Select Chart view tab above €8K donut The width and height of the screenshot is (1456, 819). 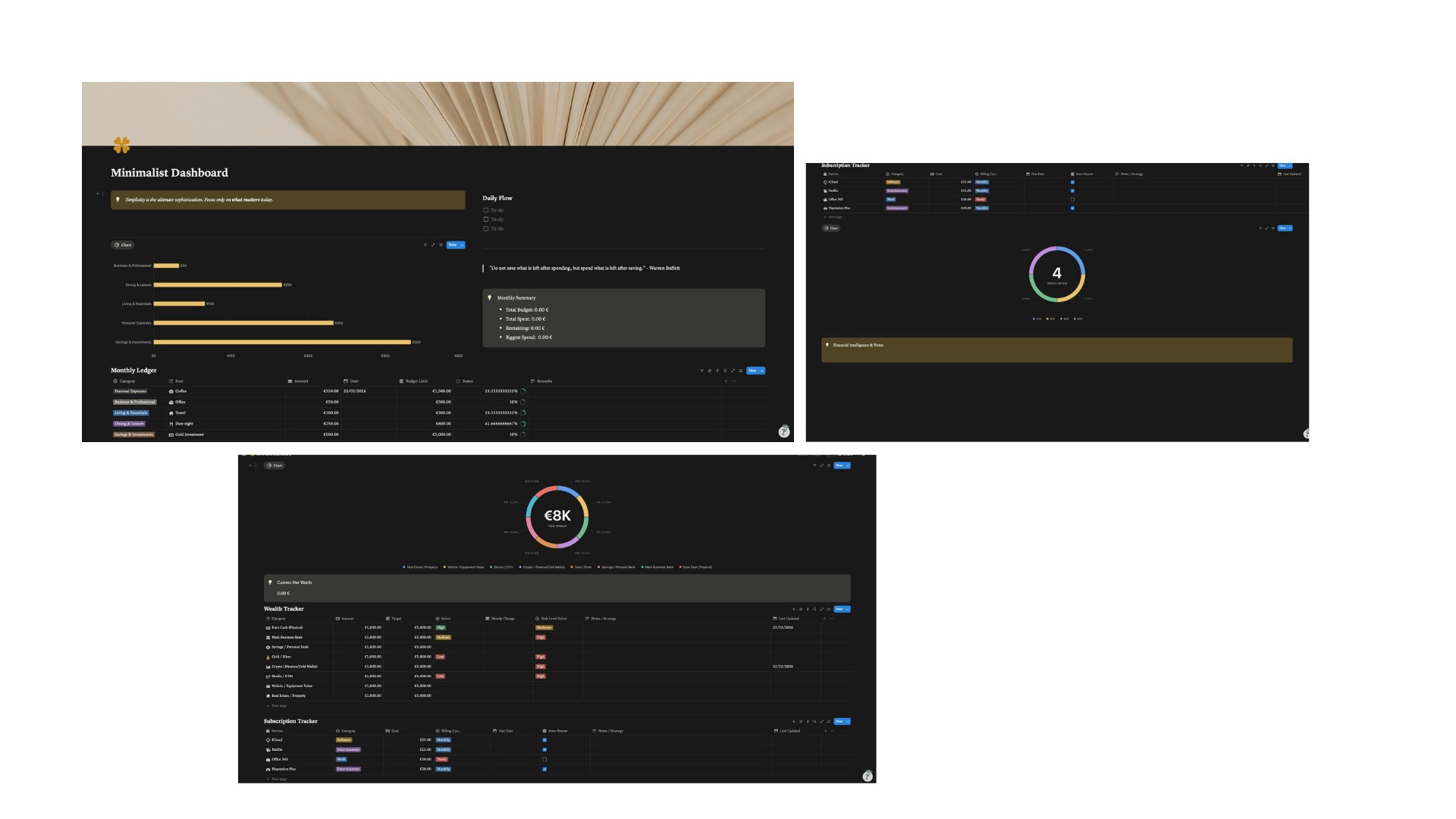point(275,466)
